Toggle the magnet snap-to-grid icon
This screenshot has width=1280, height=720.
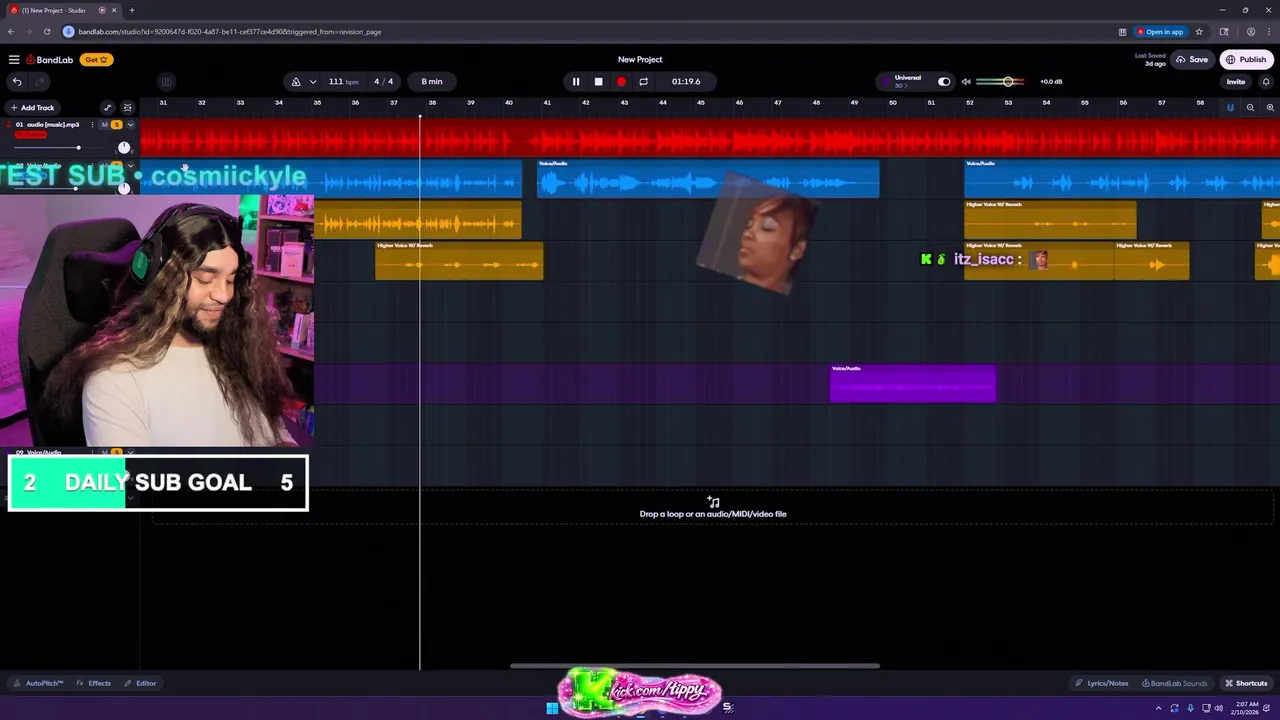[1230, 108]
